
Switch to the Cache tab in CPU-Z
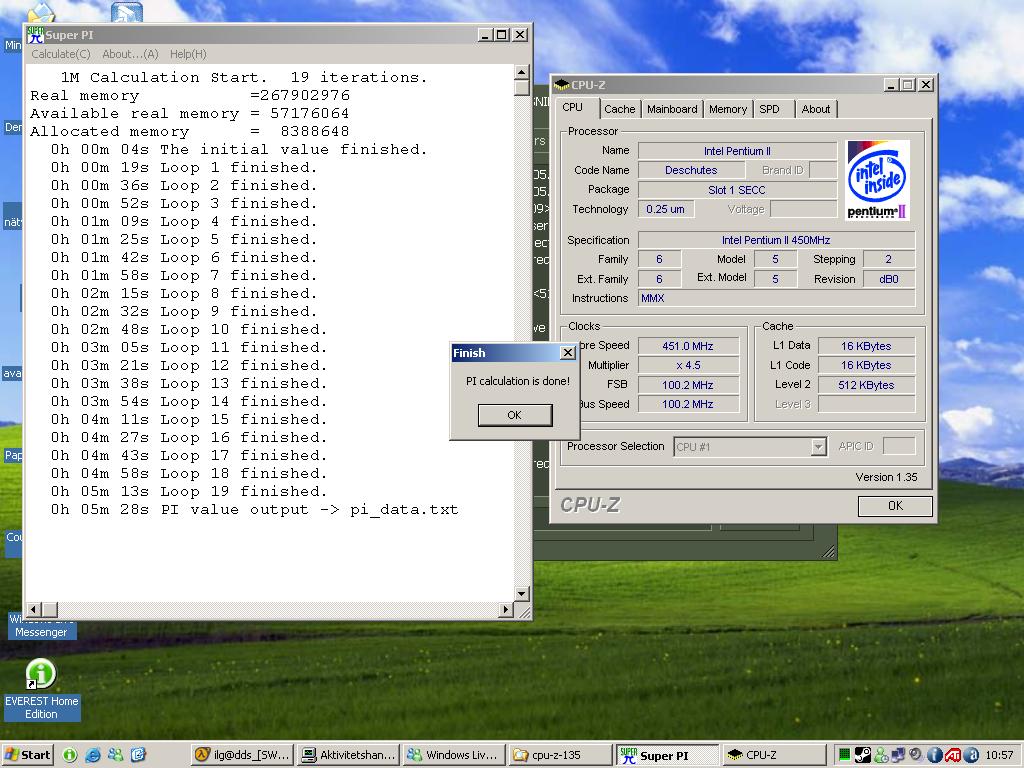pos(619,109)
